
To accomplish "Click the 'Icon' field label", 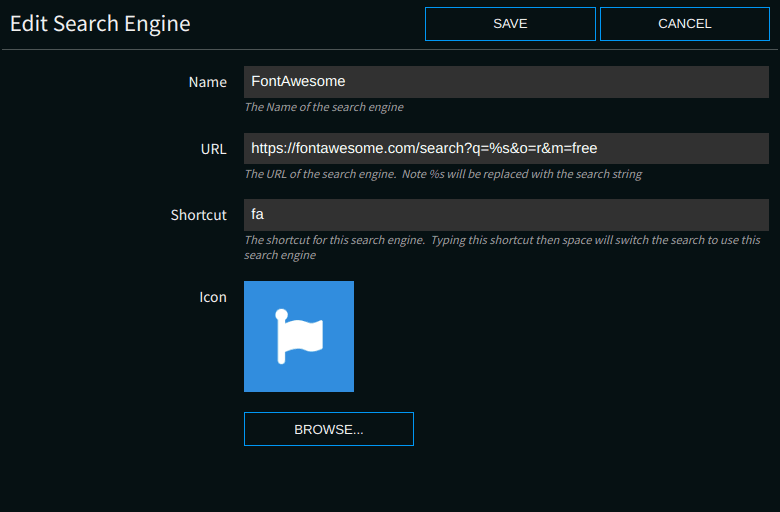I will [x=212, y=297].
